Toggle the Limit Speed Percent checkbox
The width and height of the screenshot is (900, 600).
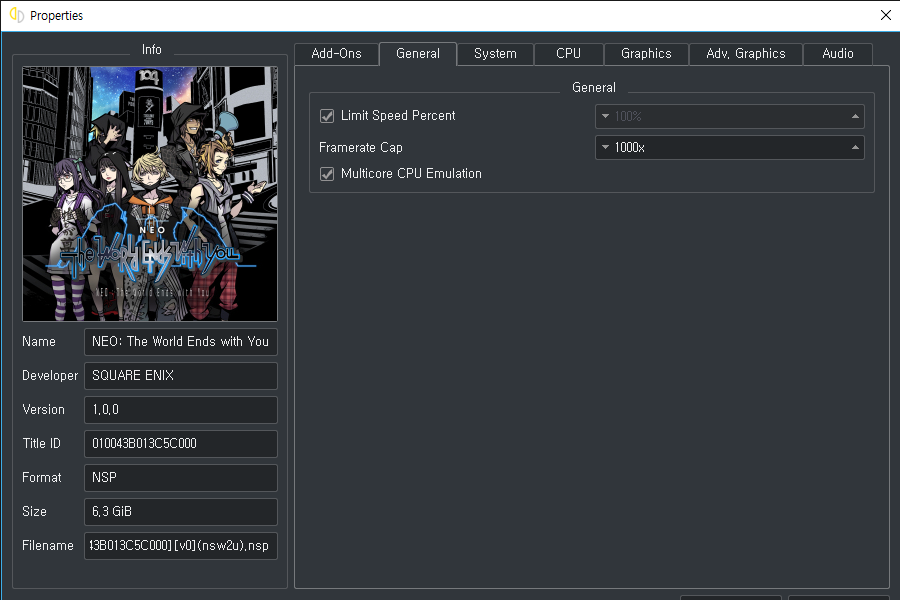click(x=327, y=116)
